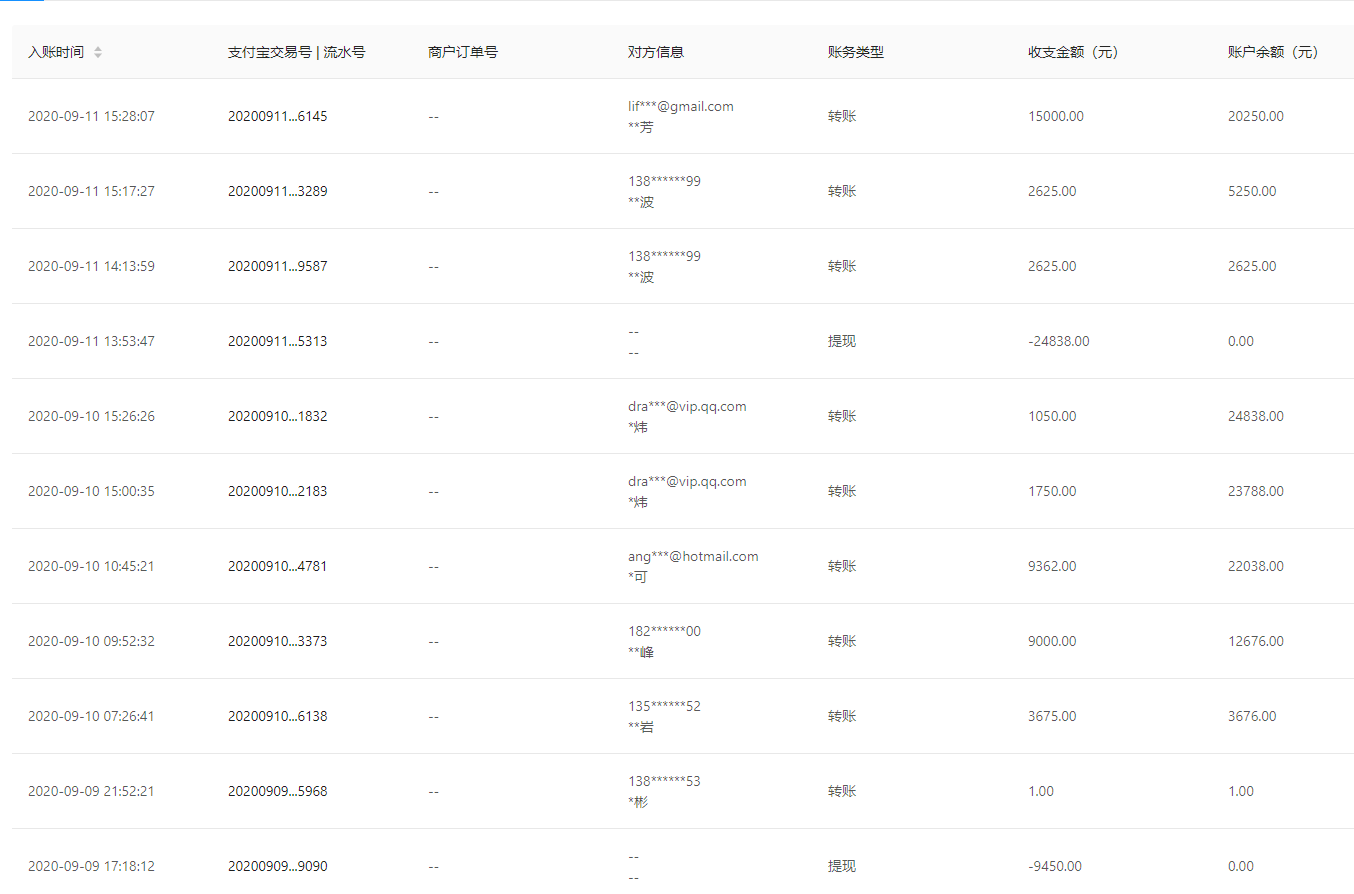Click transaction number 20200909...5968
This screenshot has width=1354, height=894.
pyautogui.click(x=277, y=791)
